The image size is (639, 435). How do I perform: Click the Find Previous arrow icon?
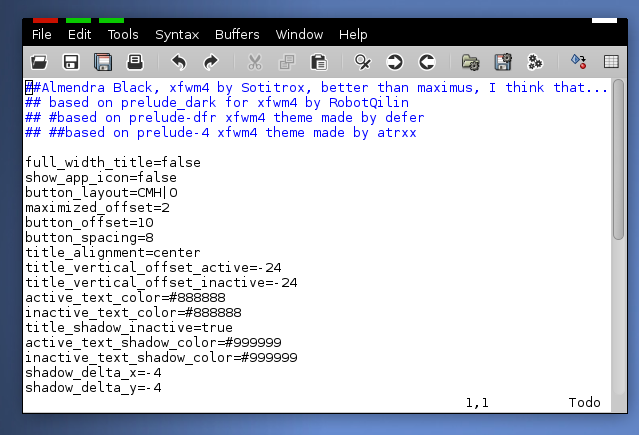427,62
